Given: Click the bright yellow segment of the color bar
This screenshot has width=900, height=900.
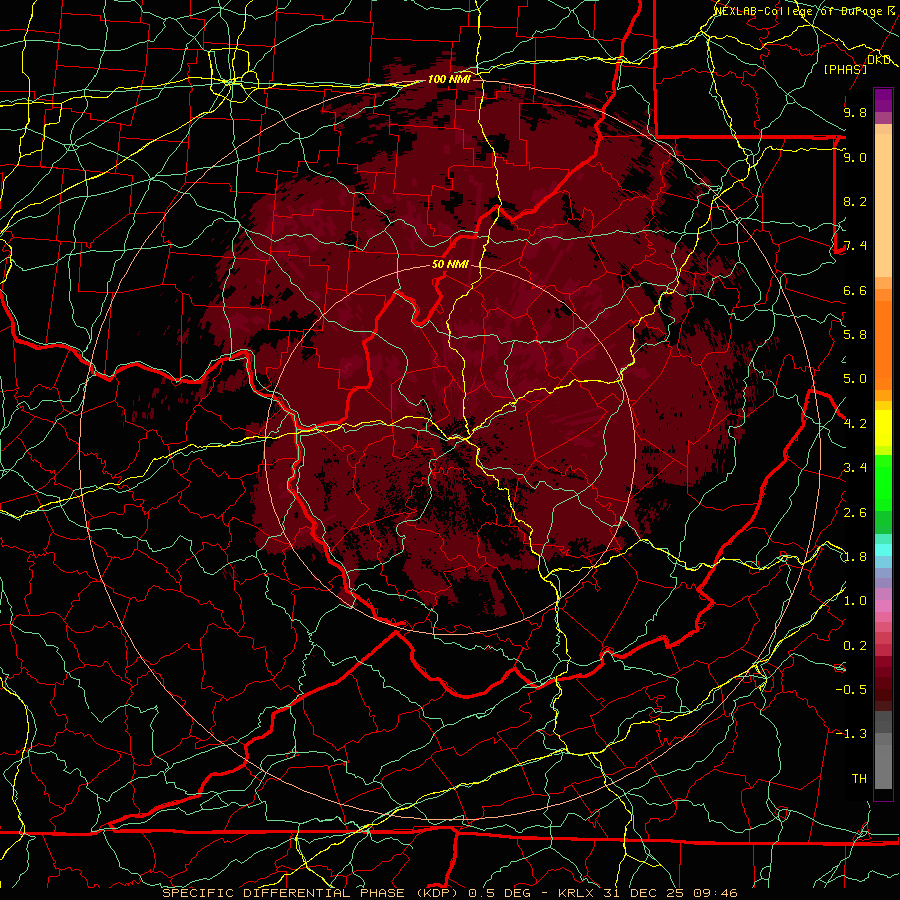Looking at the screenshot, I should pos(883,428).
